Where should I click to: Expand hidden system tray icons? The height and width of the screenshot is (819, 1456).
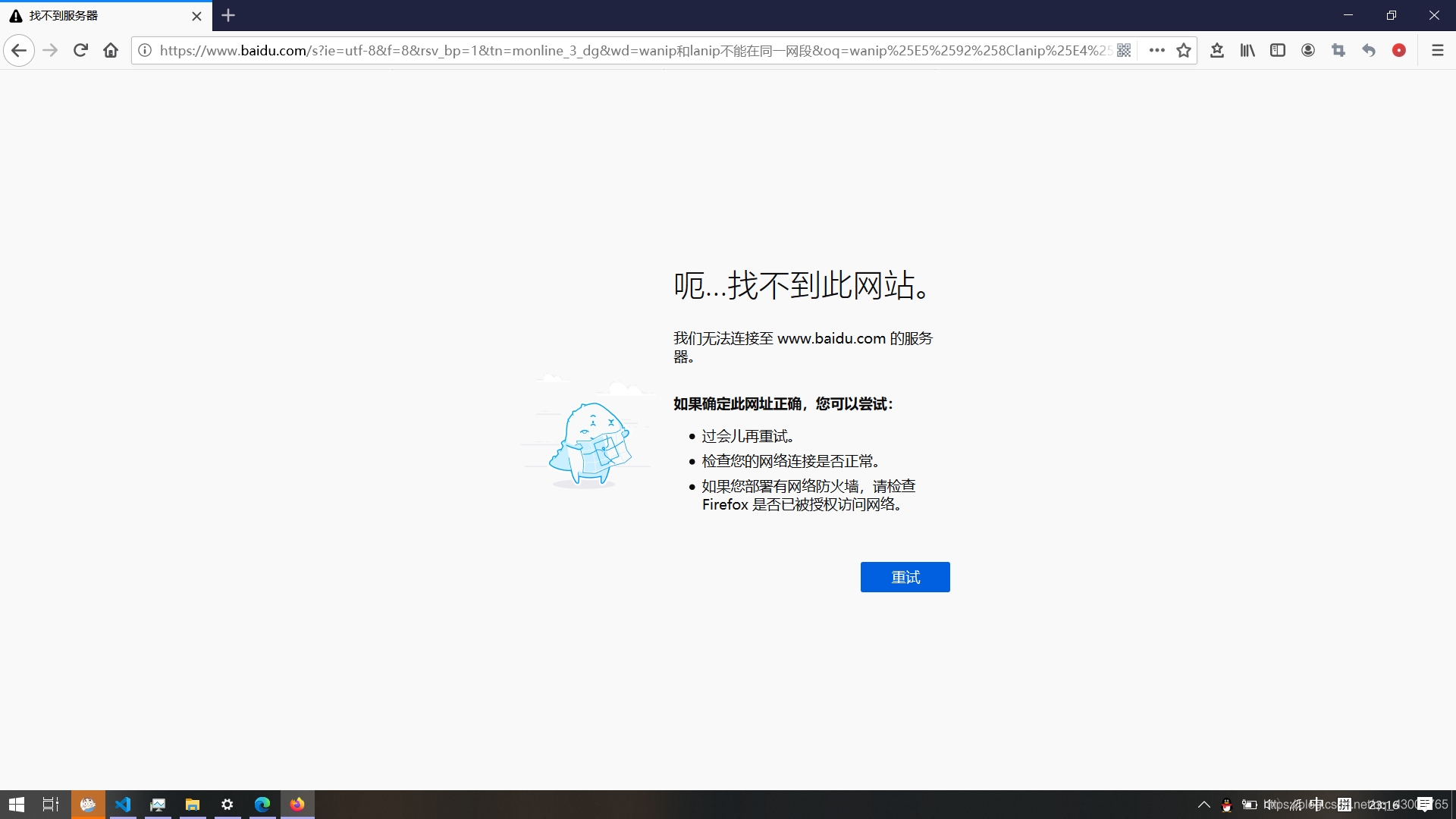1203,805
